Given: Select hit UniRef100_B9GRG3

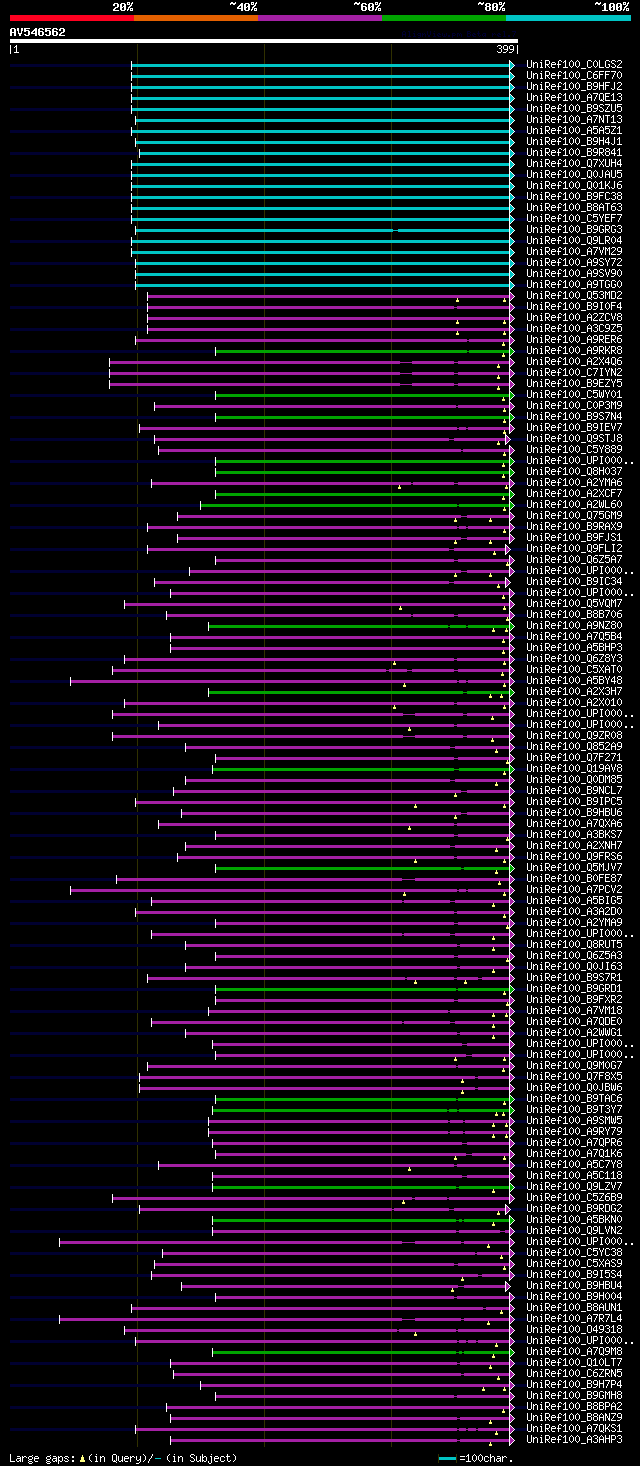Looking at the screenshot, I should pyautogui.click(x=573, y=230).
